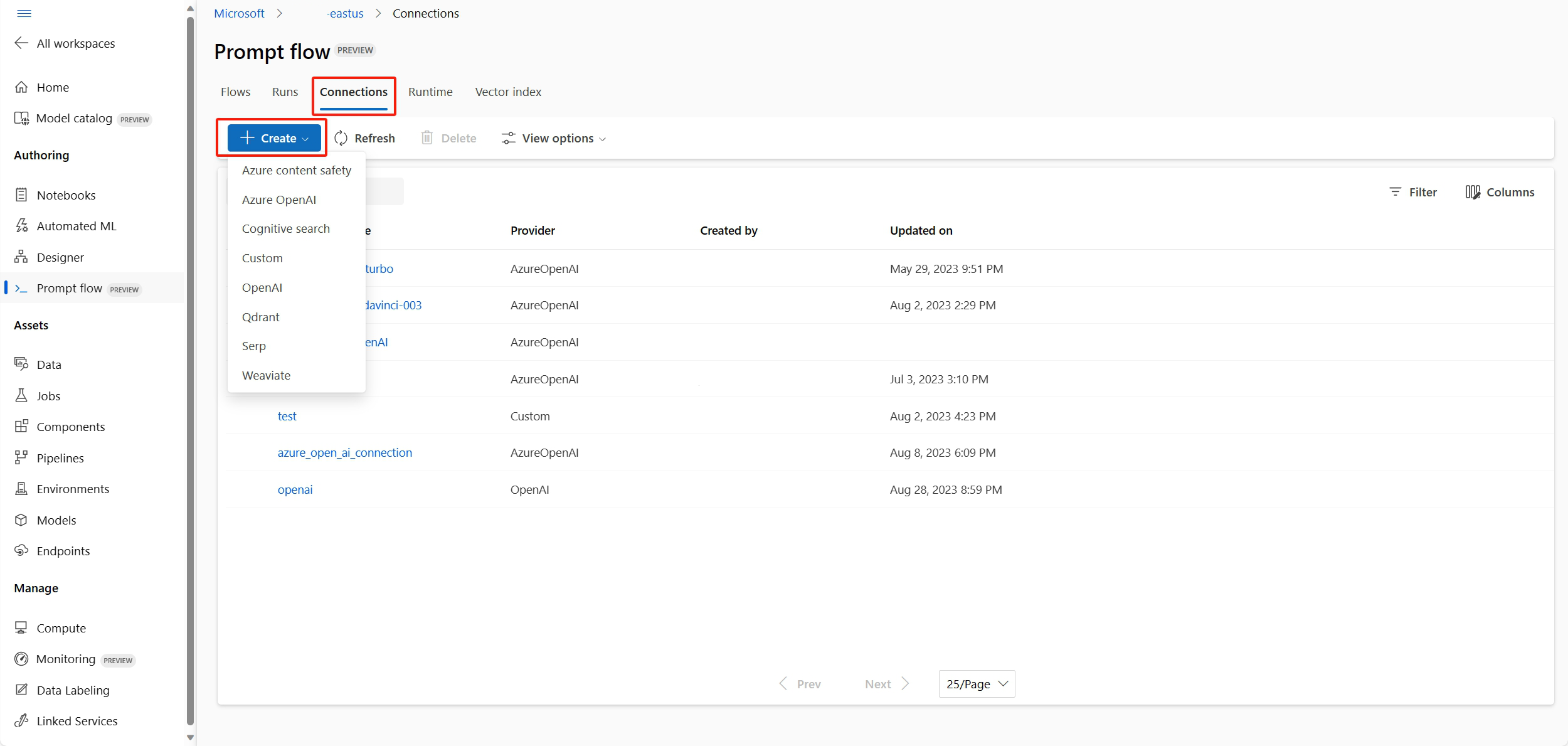Click the Filter button
The image size is (1568, 746).
[1413, 192]
